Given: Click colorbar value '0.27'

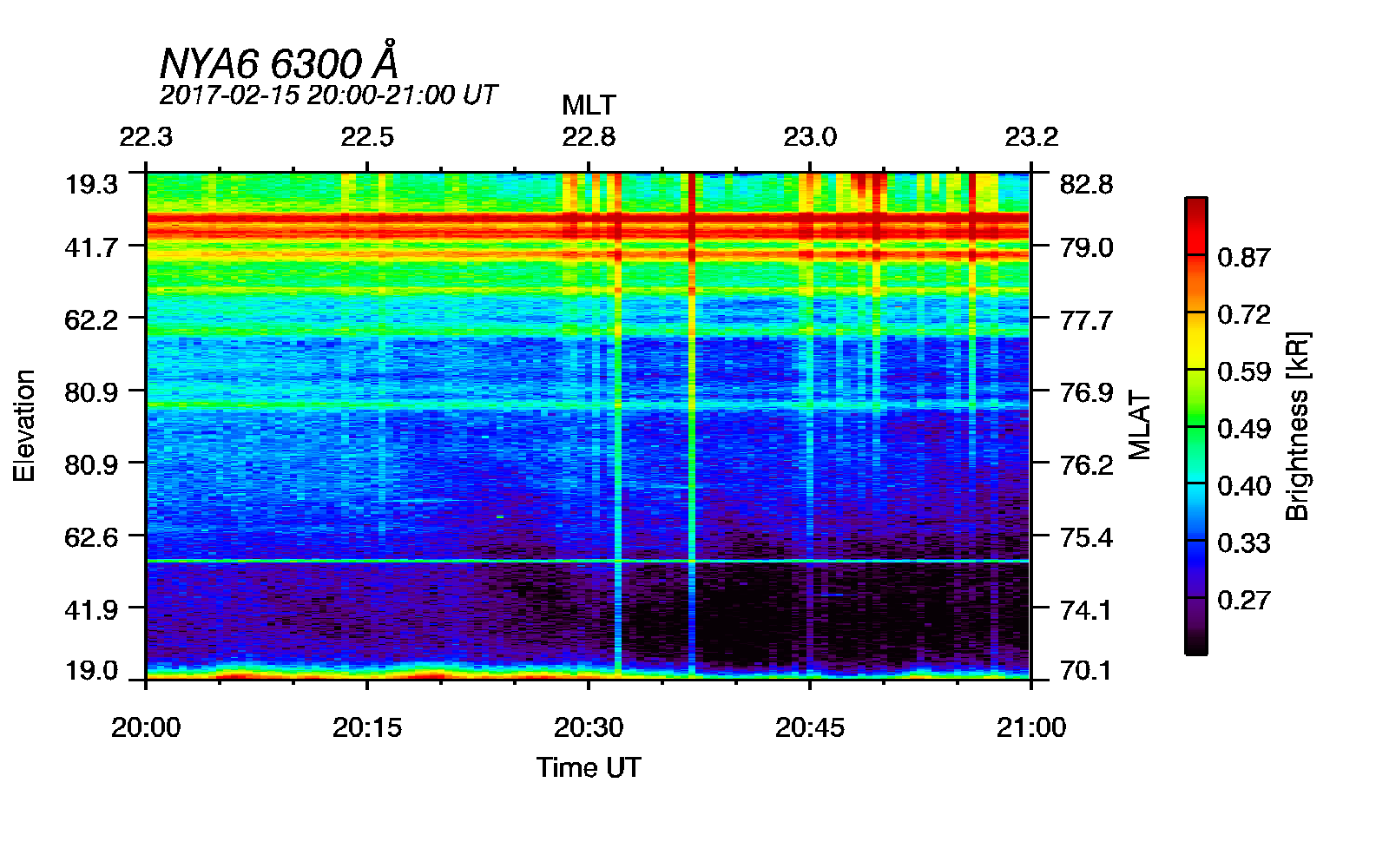Looking at the screenshot, I should point(1243,600).
